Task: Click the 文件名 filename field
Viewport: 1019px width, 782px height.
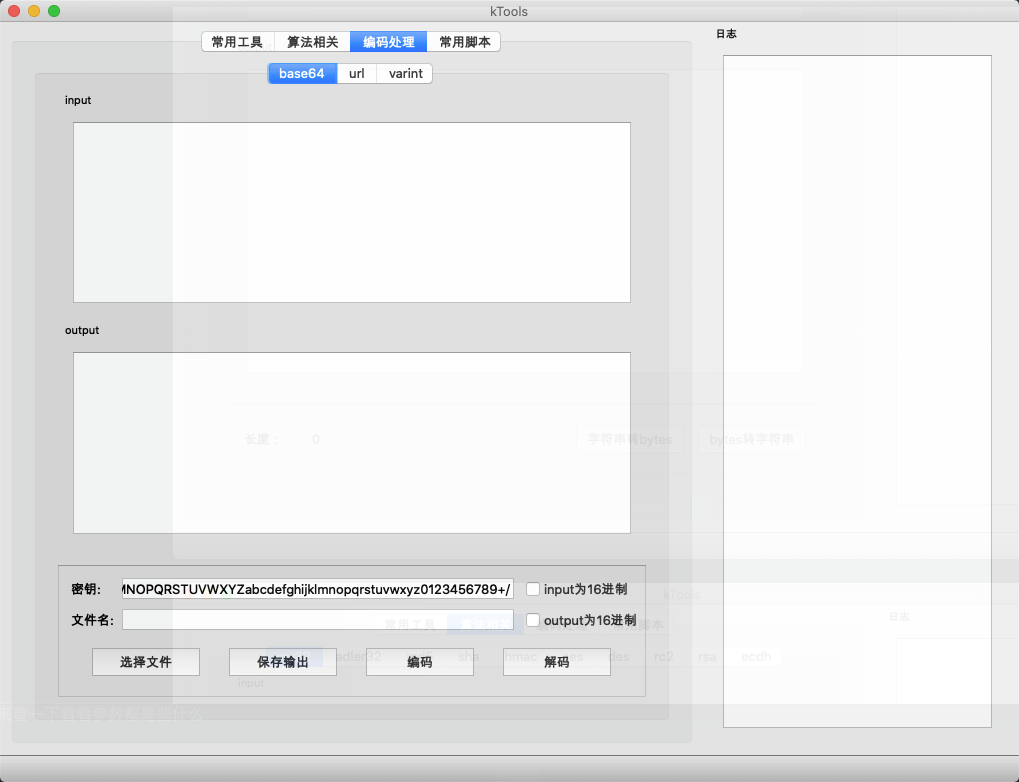Action: click(318, 619)
